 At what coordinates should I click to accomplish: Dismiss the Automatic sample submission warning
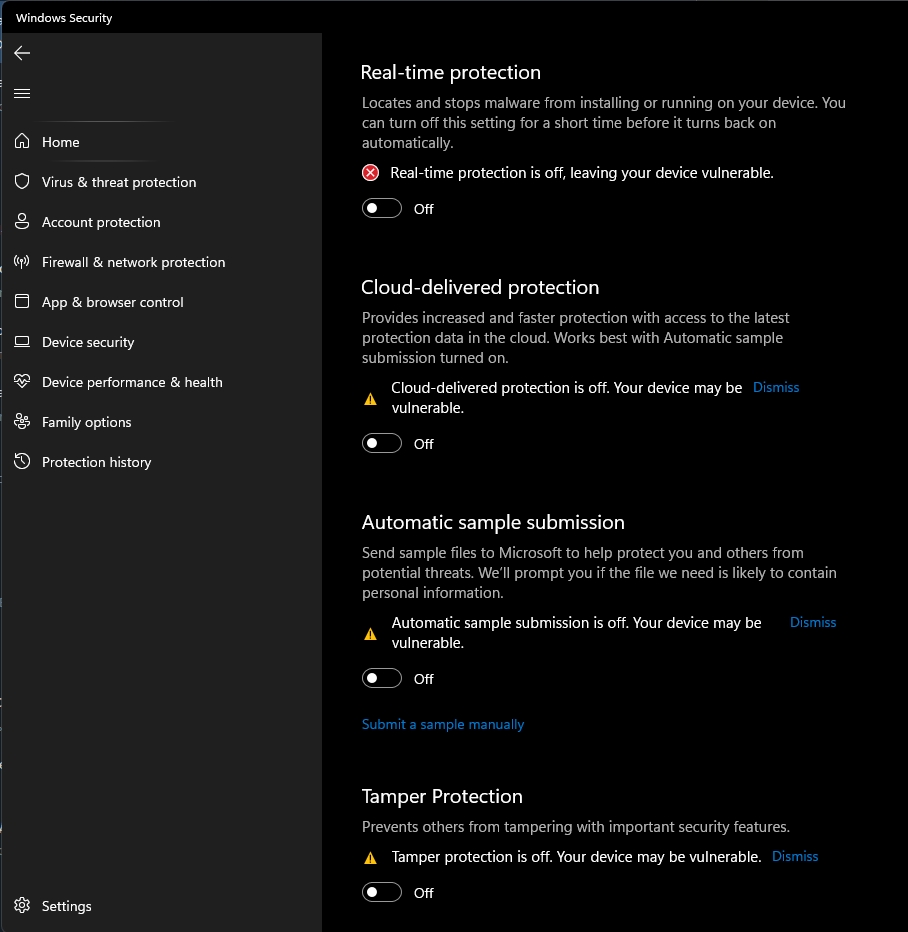pyautogui.click(x=813, y=622)
